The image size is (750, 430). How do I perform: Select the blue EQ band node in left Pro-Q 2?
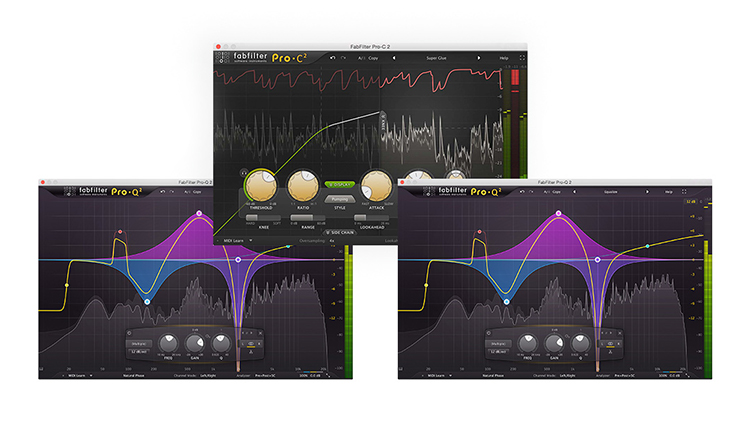[x=147, y=302]
